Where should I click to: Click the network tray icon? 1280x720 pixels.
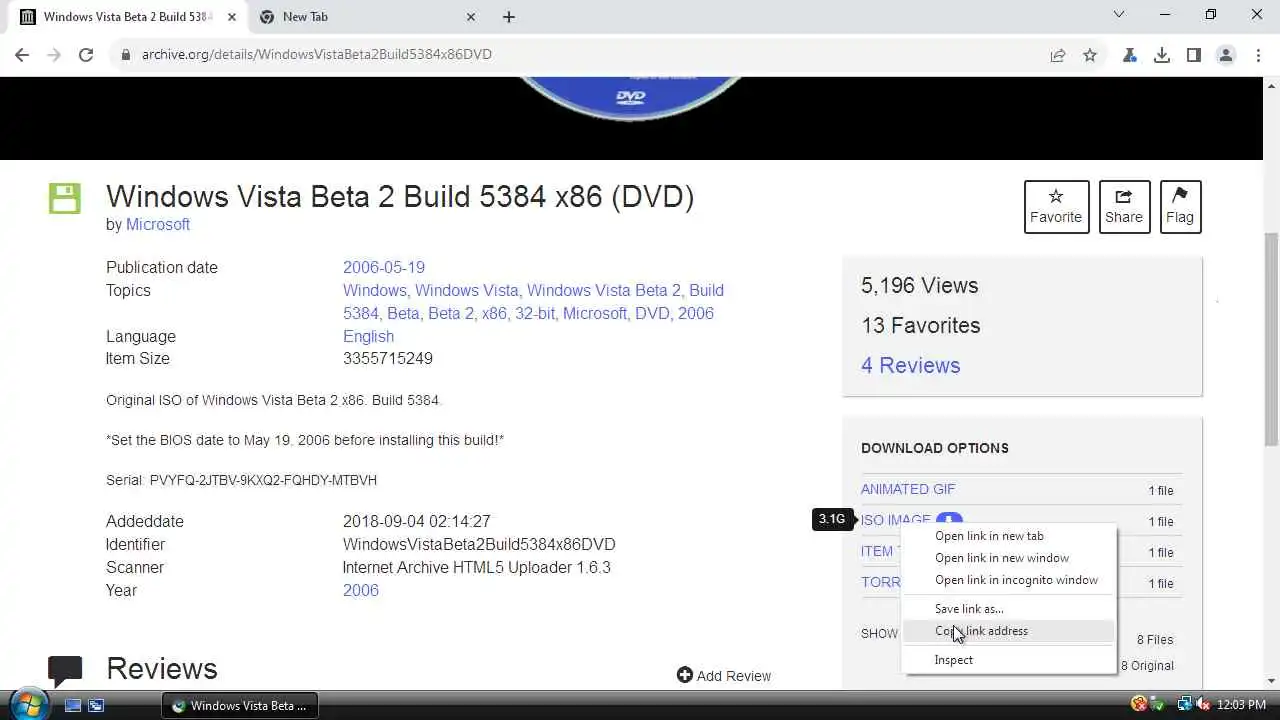pyautogui.click(x=1184, y=705)
